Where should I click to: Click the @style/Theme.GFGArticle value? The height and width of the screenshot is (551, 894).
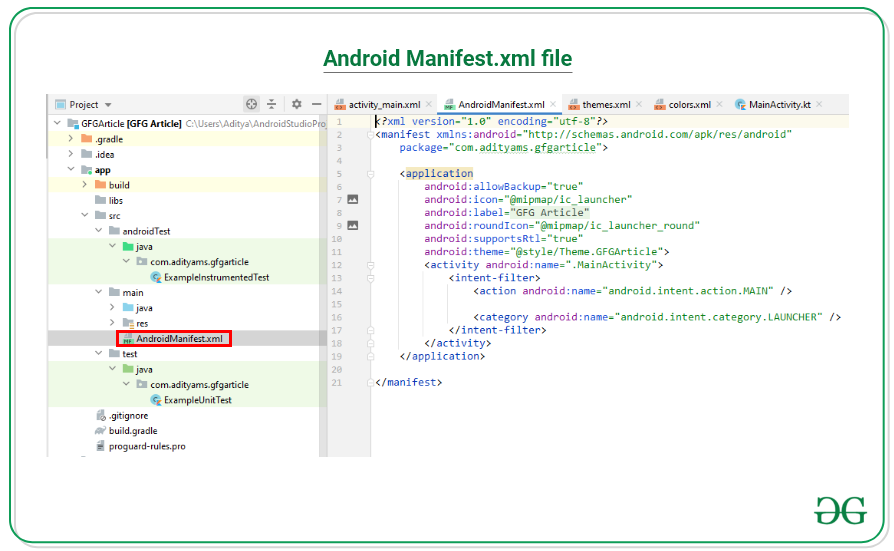tap(586, 252)
